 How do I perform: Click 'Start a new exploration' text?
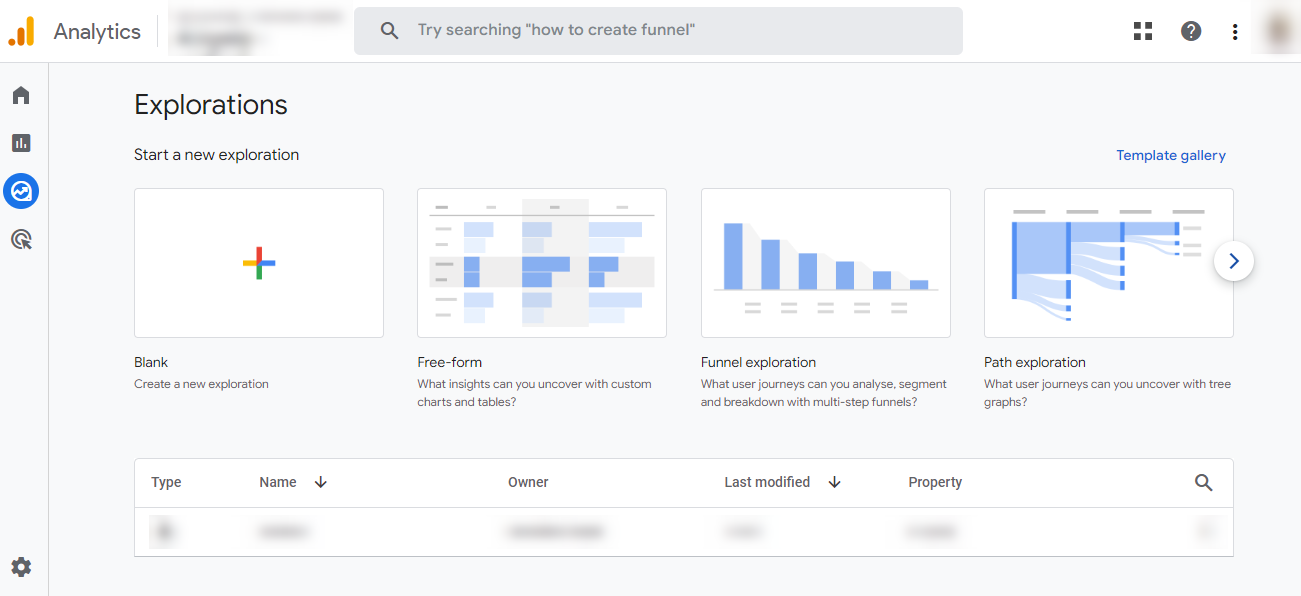pyautogui.click(x=217, y=155)
